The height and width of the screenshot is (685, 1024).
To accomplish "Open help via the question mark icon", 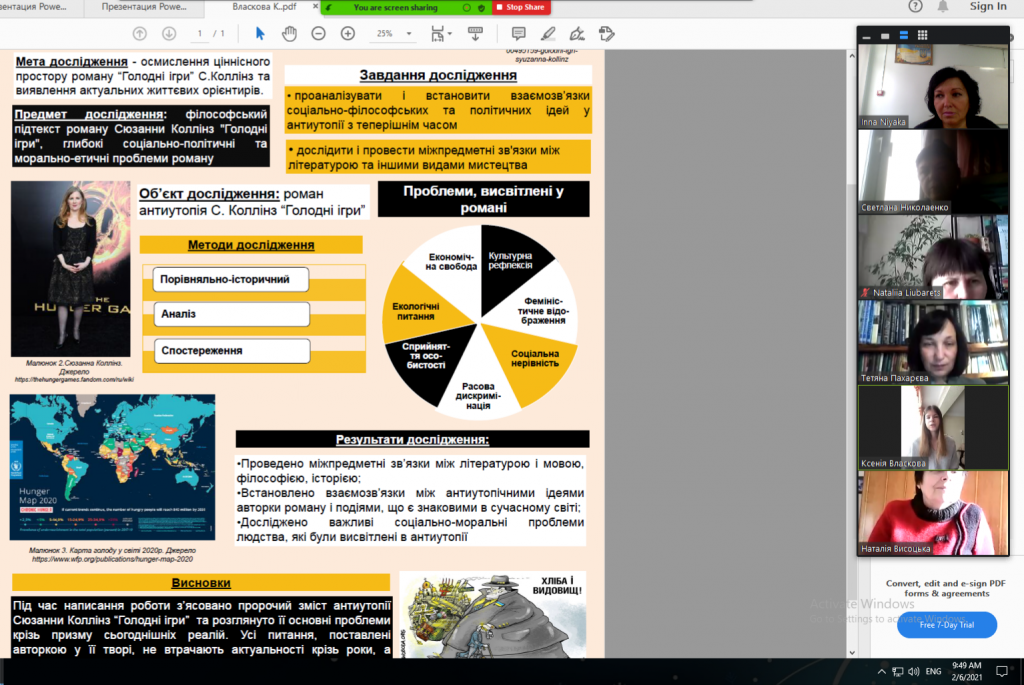I will (916, 7).
